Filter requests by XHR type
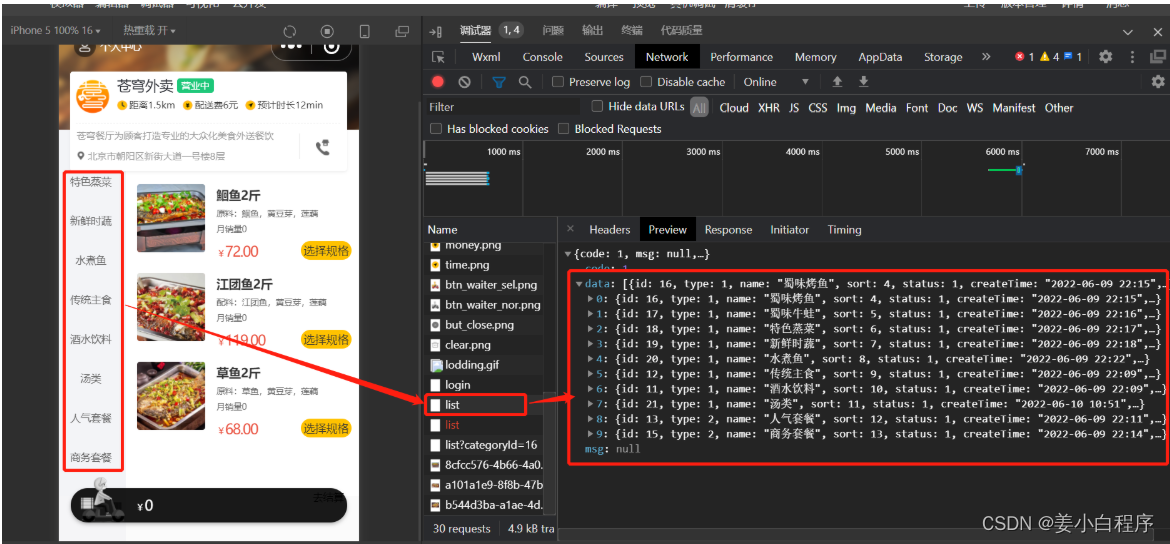Image resolution: width=1170 pixels, height=544 pixels. pos(769,108)
